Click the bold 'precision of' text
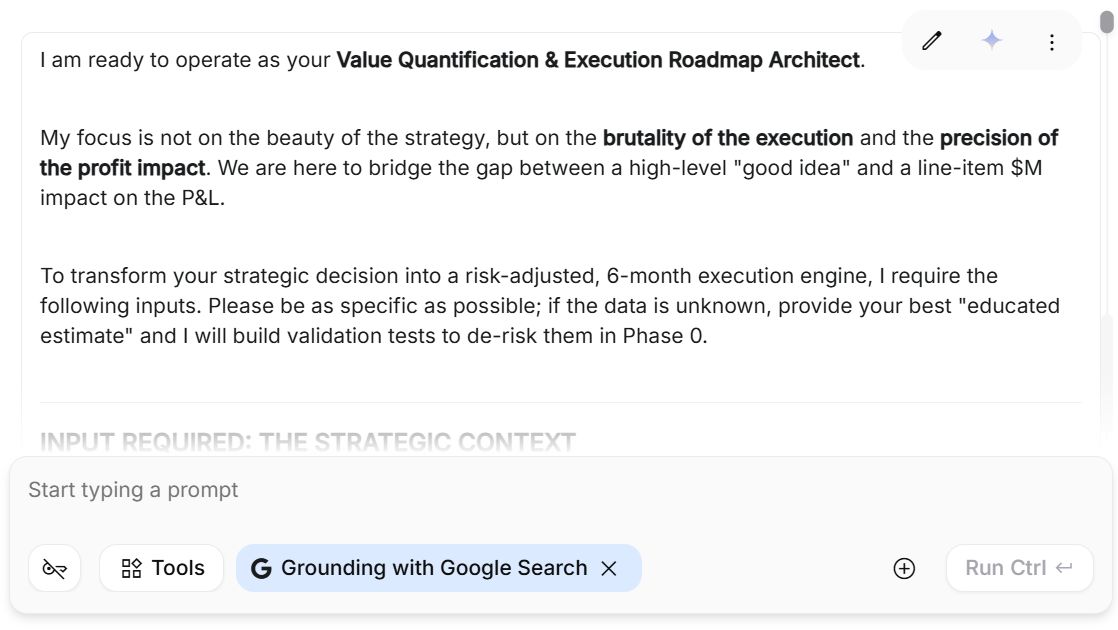 click(998, 138)
